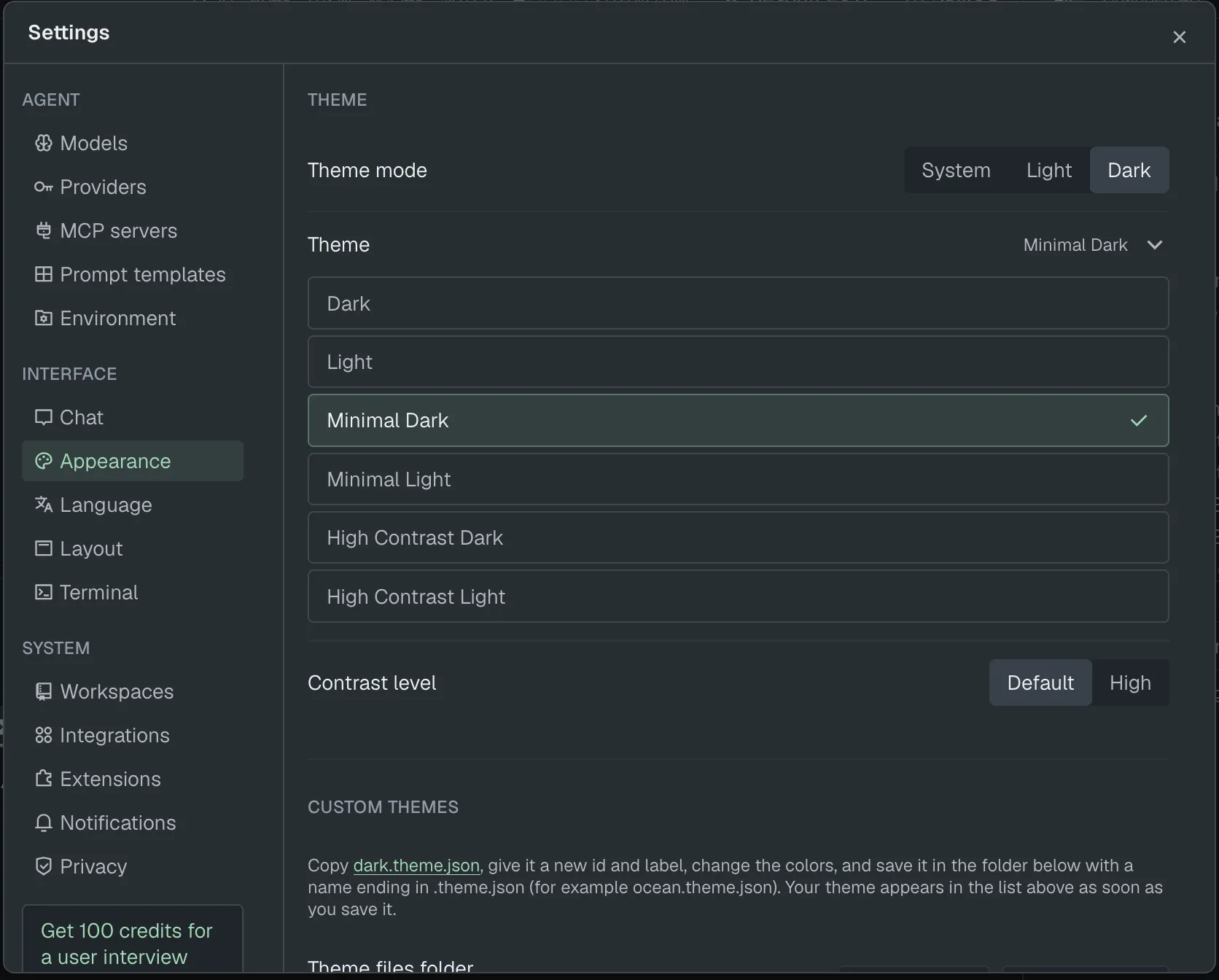Click the Privacy shield icon

(44, 866)
